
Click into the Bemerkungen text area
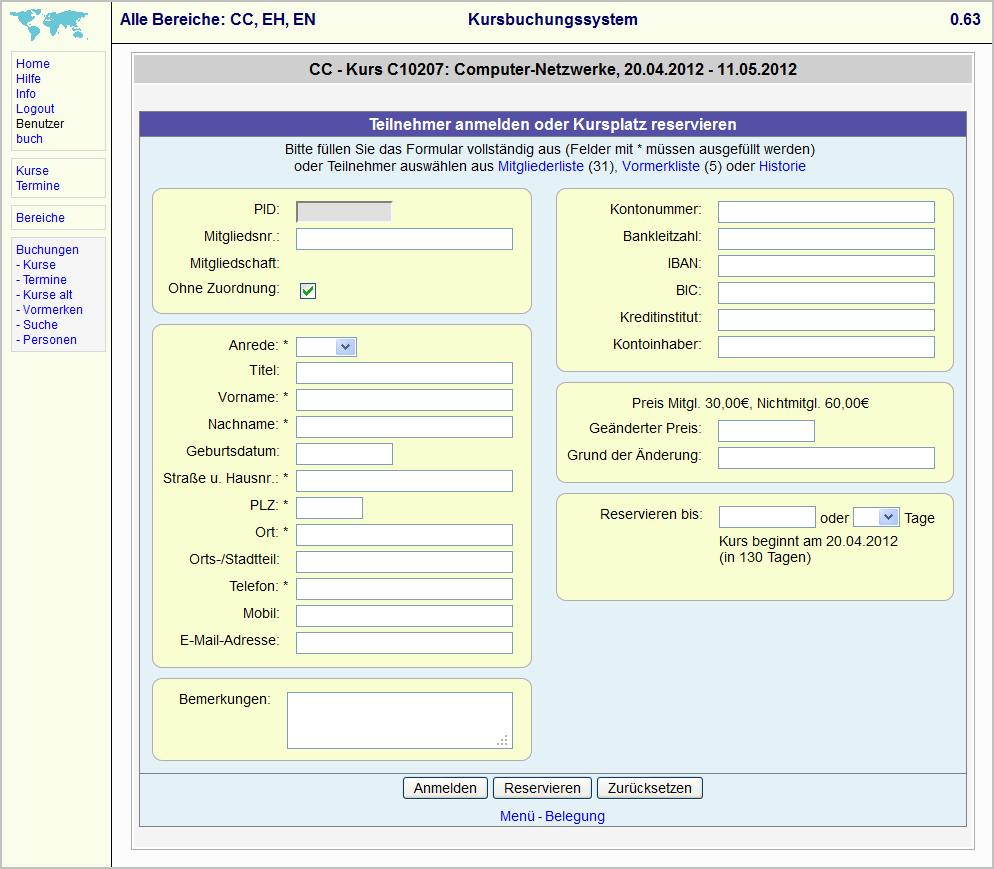400,720
